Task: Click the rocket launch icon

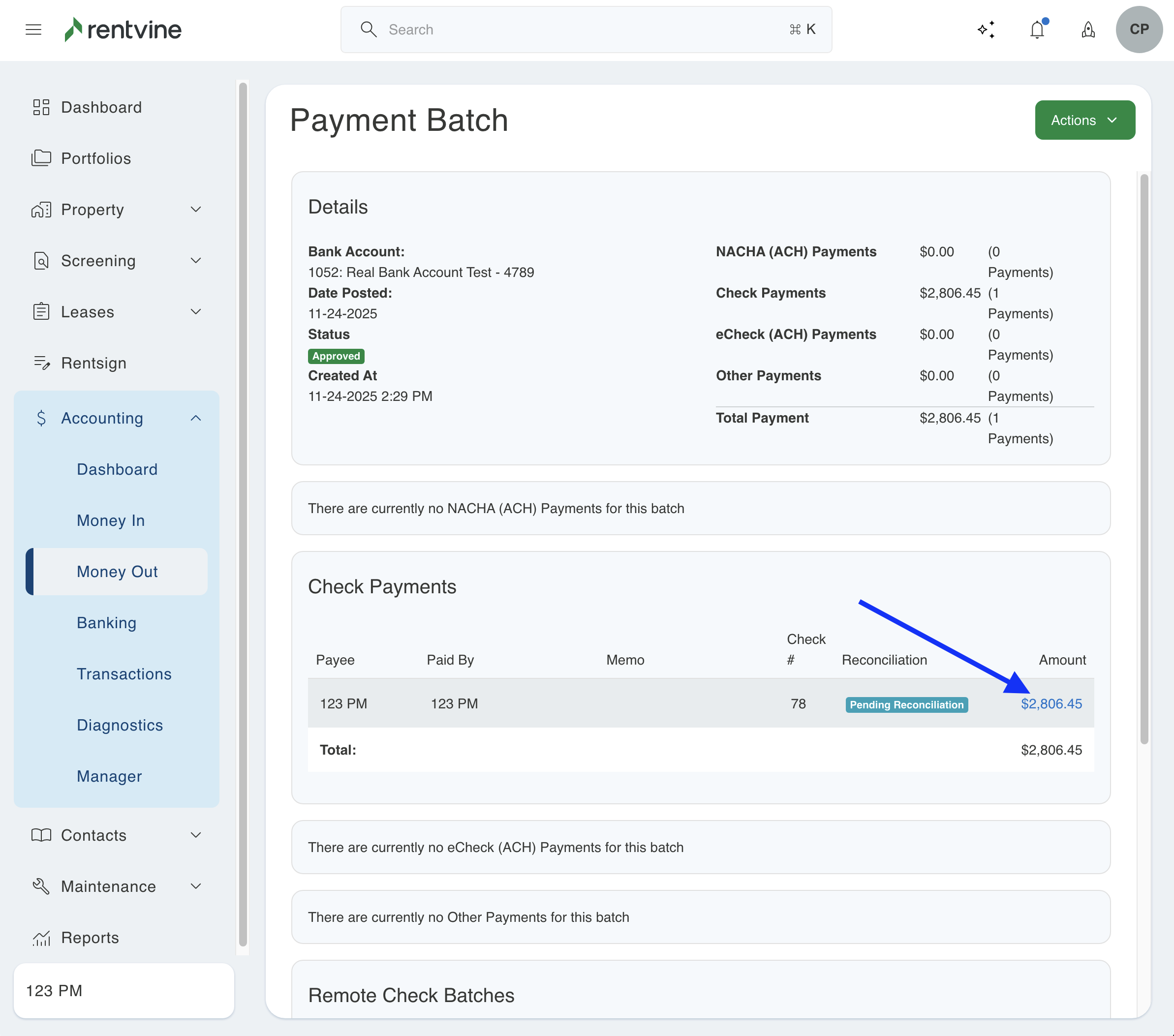Action: pyautogui.click(x=1088, y=30)
